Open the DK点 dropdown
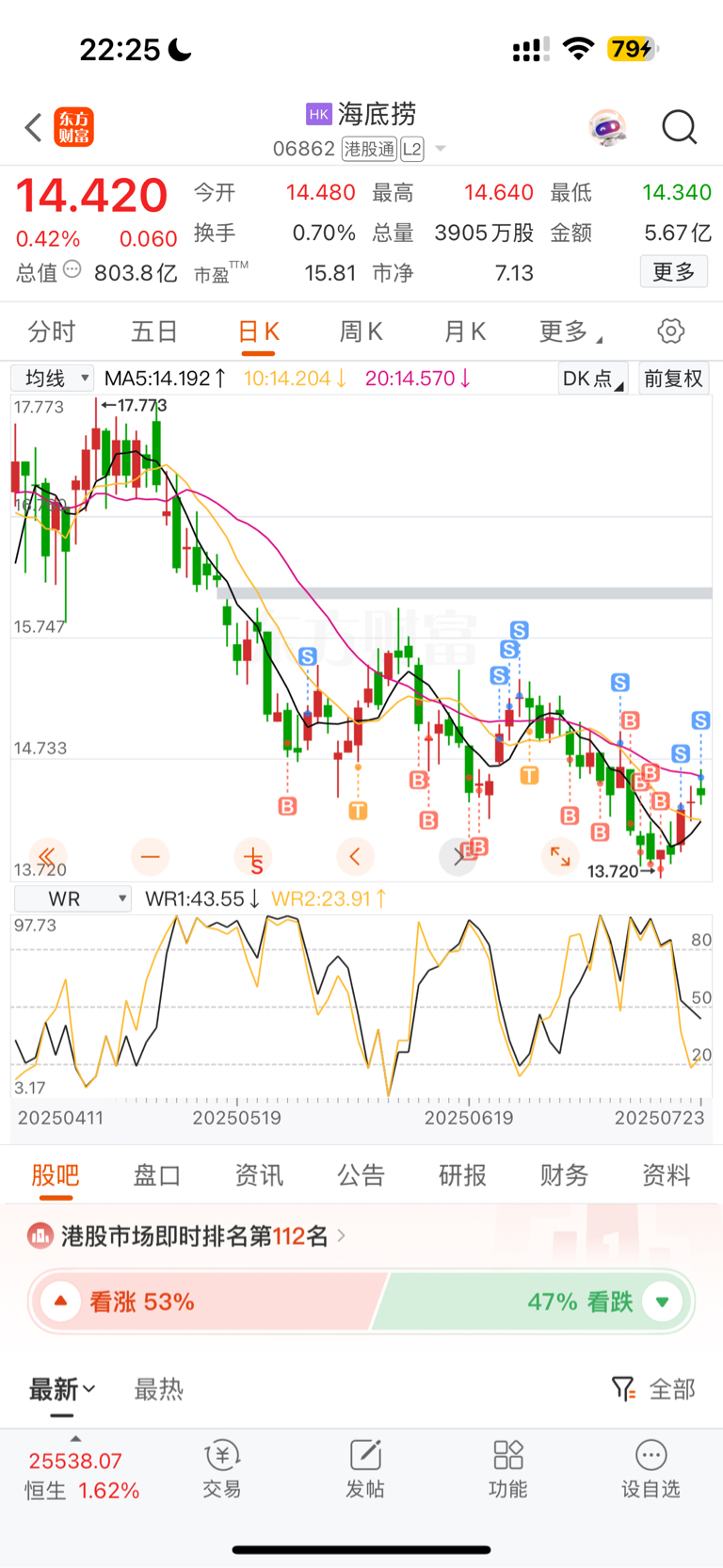Screen dimensions: 723x1568 pos(593,379)
